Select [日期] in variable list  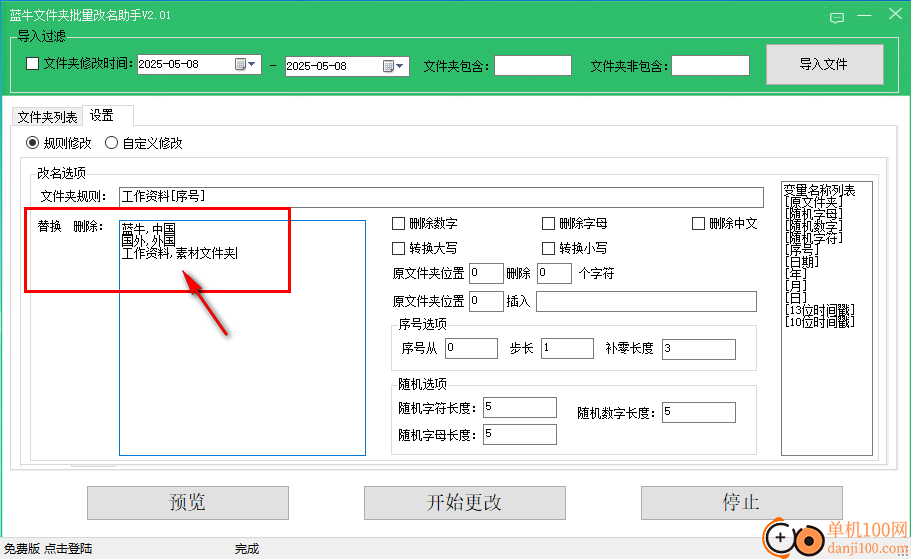802,261
